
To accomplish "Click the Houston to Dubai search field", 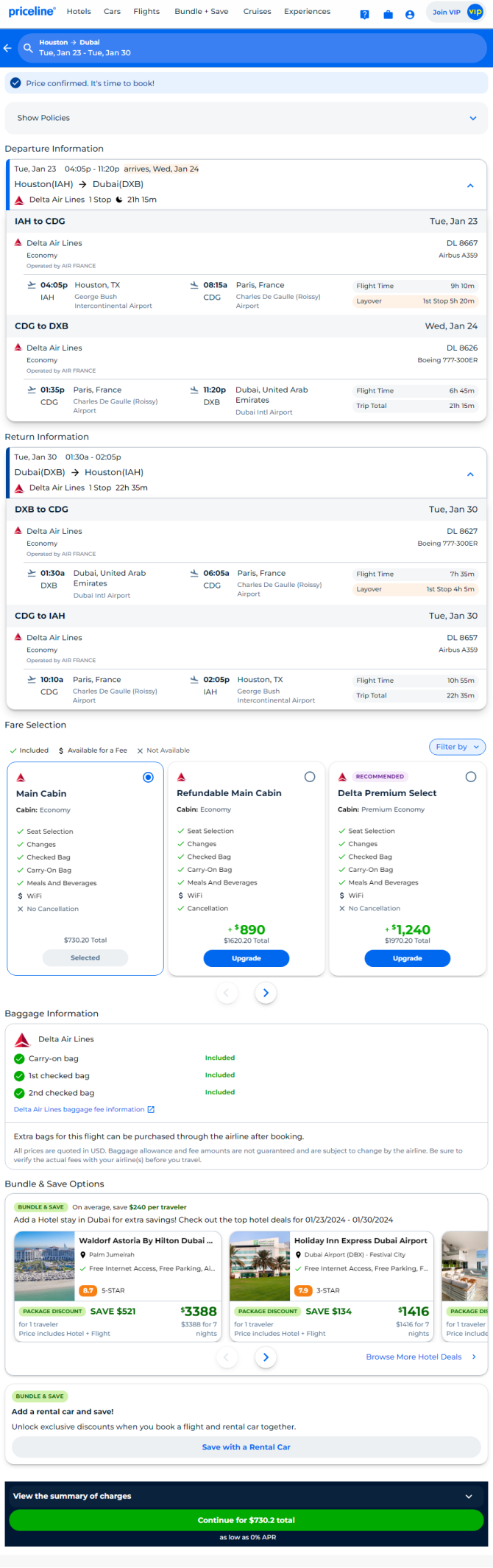I will (252, 48).
